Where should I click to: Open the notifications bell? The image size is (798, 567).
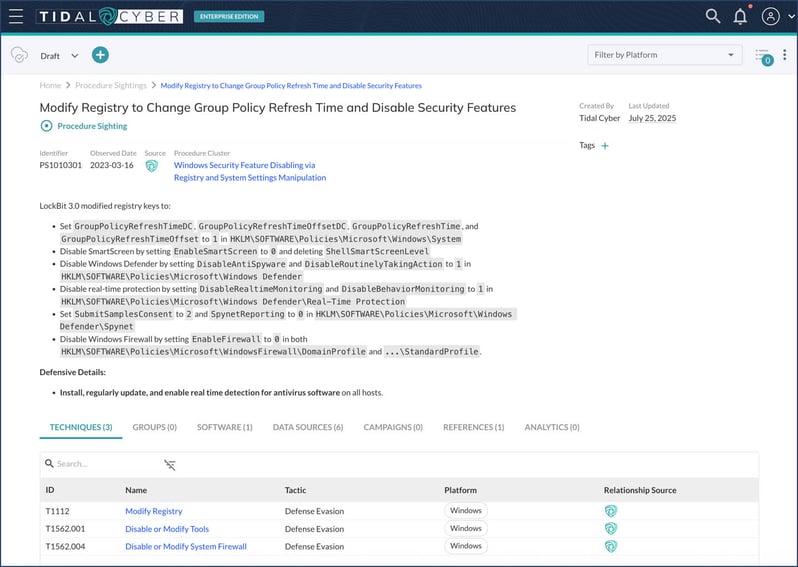740,16
